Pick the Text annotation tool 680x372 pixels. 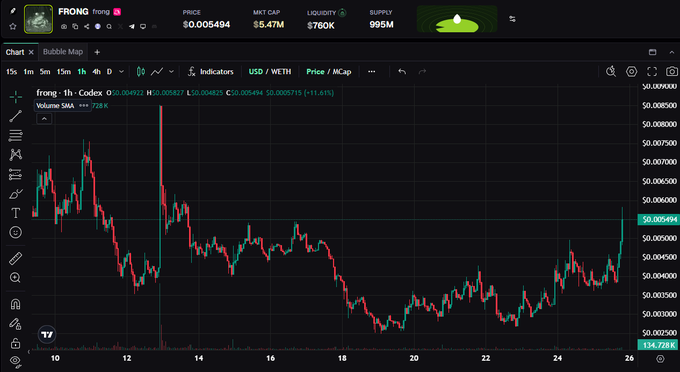[15, 213]
